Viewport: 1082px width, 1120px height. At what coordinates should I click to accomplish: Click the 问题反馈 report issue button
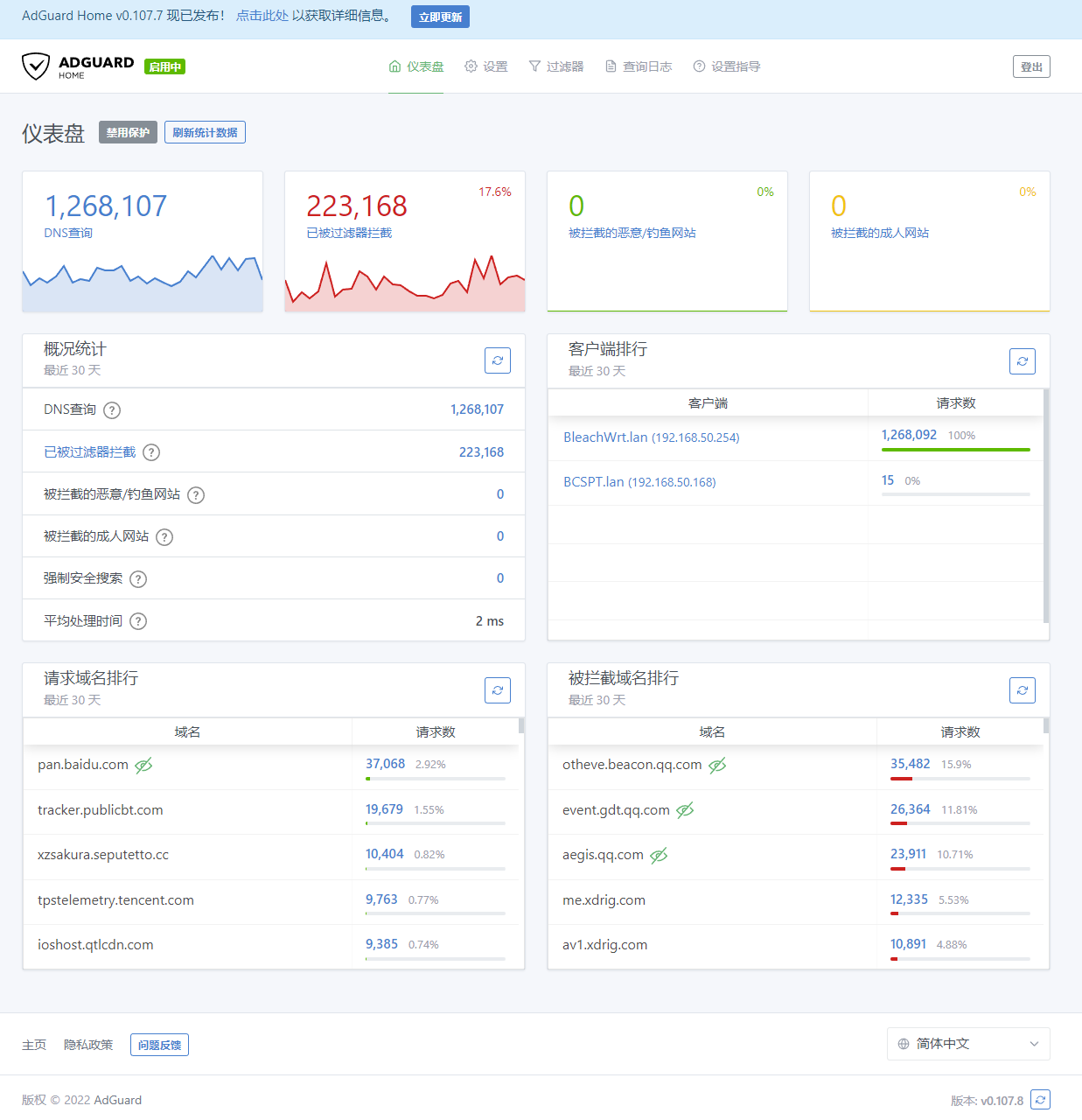(159, 1045)
